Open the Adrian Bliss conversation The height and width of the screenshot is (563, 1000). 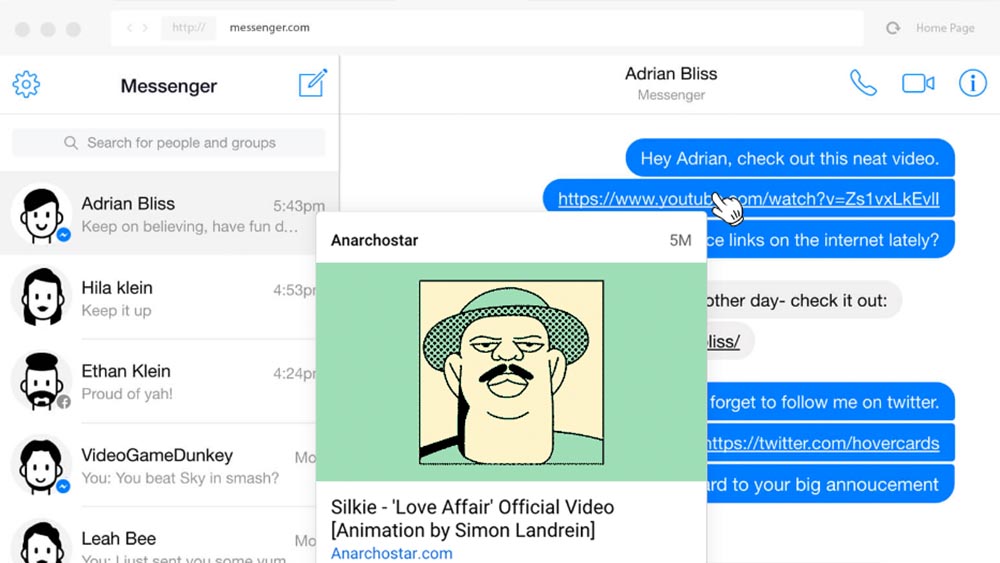click(x=180, y=214)
